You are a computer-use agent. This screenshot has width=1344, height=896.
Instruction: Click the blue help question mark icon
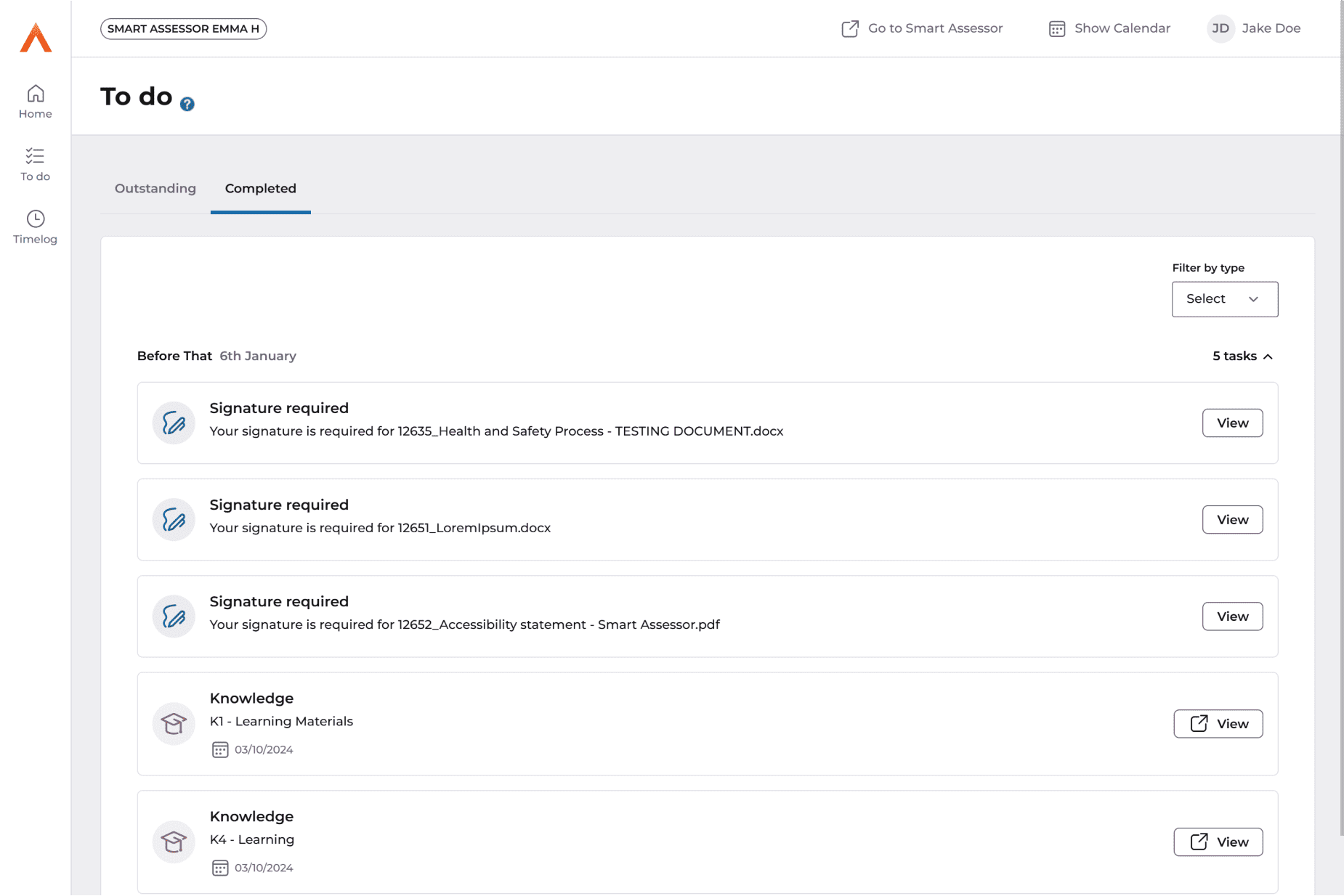tap(187, 104)
